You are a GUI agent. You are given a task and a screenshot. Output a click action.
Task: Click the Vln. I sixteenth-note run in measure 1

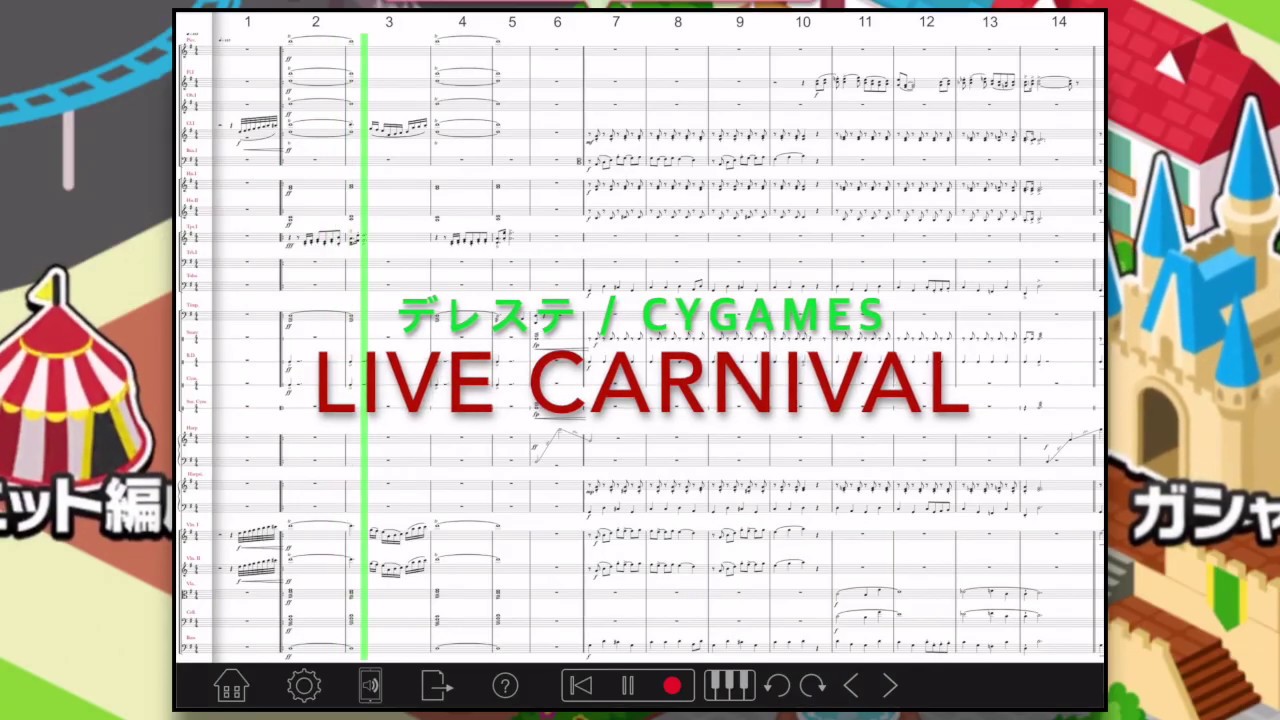click(256, 535)
